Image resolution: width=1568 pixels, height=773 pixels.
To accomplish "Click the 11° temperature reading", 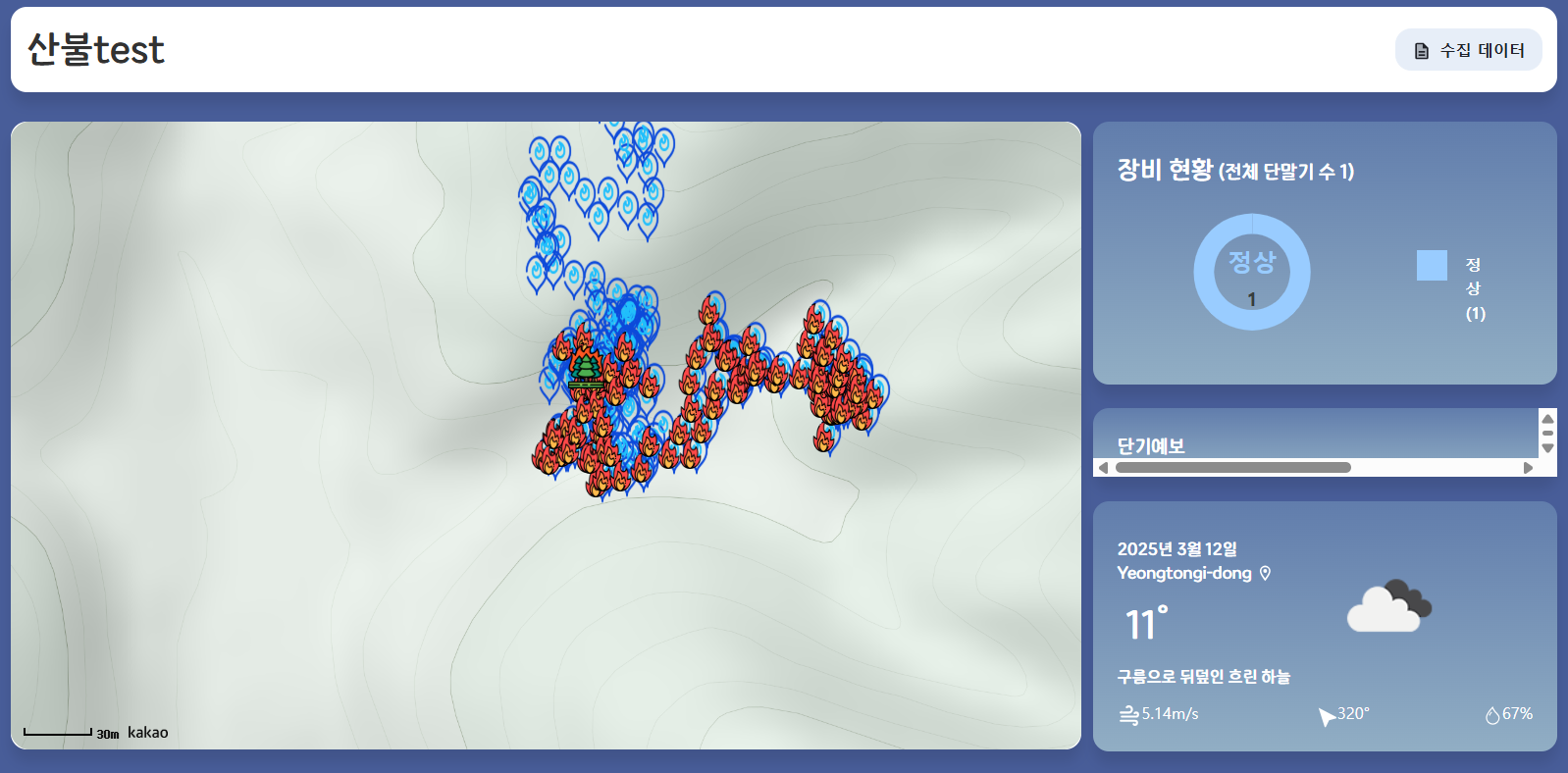I will [x=1146, y=624].
